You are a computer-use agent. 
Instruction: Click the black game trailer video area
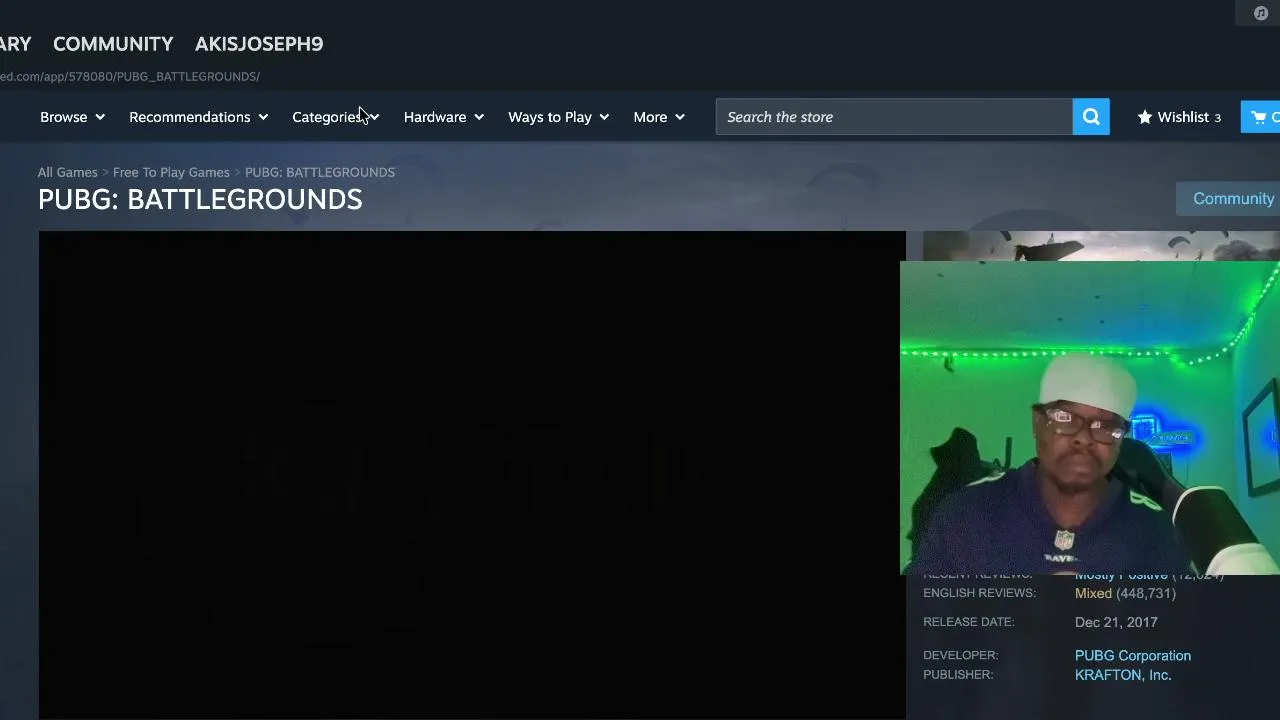coord(472,475)
